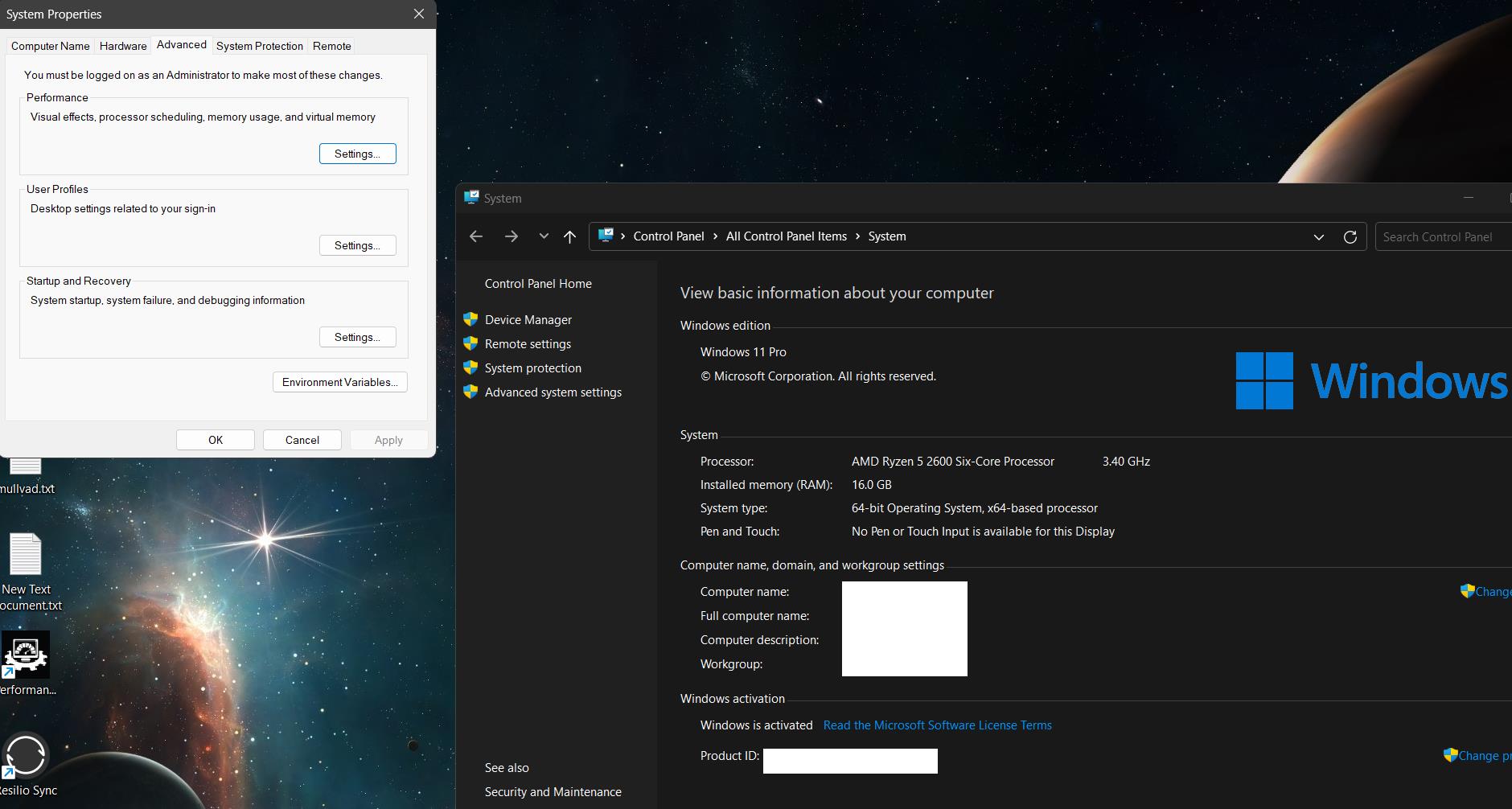Expand chevron after Control Panel breadcrumb

tap(715, 236)
